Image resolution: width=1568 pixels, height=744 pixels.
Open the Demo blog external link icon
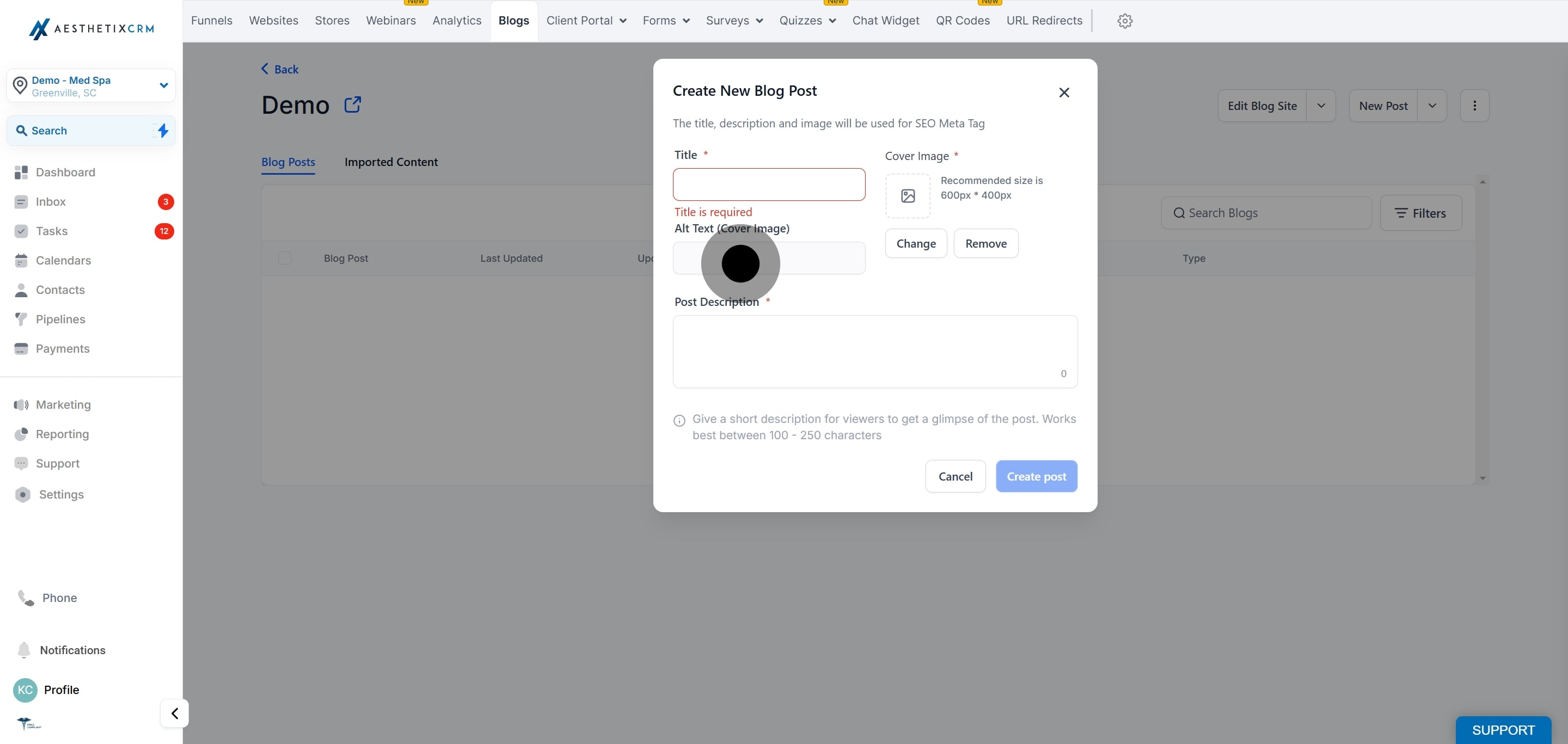(x=352, y=104)
